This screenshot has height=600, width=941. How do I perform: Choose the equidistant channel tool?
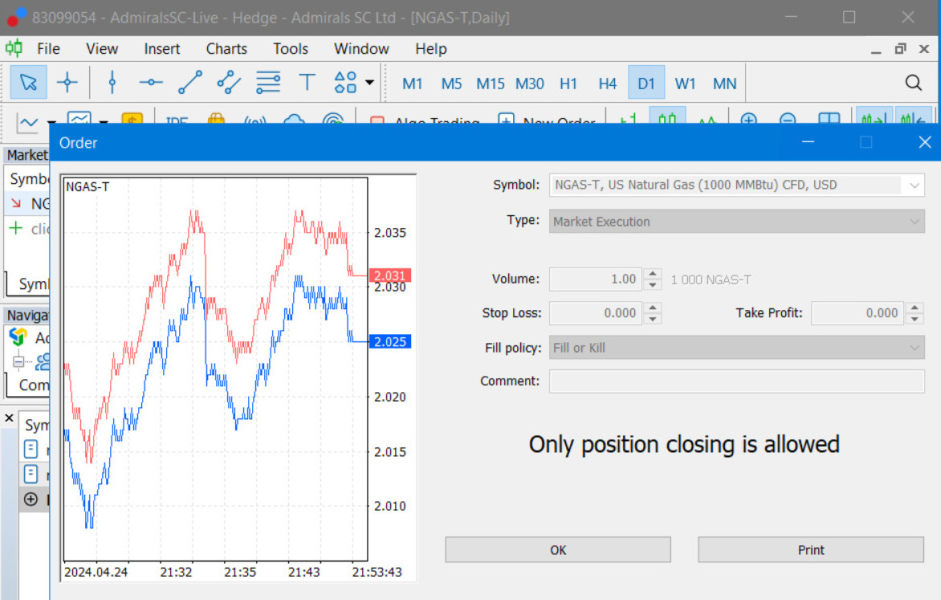pos(229,83)
